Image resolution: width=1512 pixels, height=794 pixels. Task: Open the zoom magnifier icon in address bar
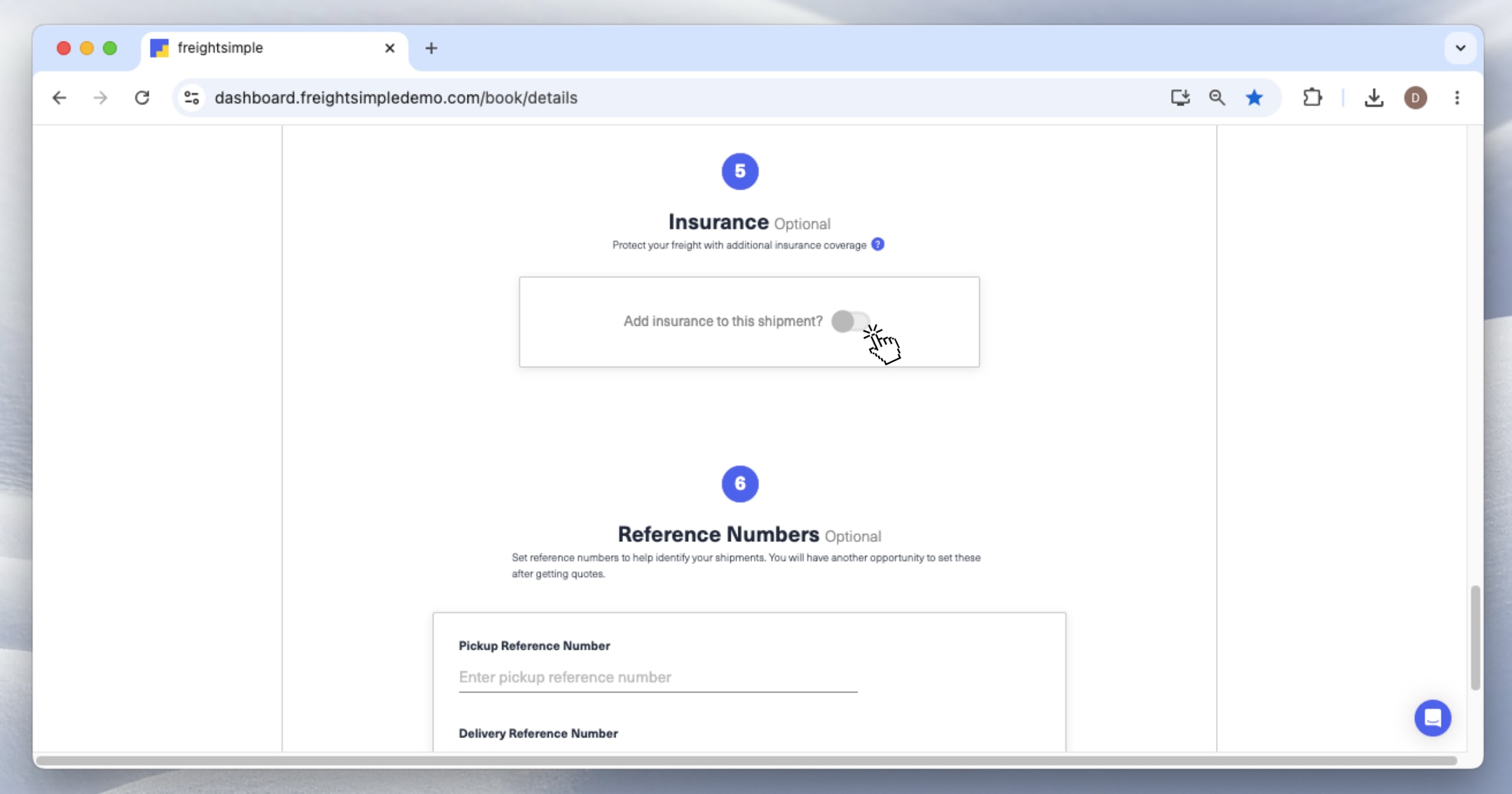[1217, 98]
